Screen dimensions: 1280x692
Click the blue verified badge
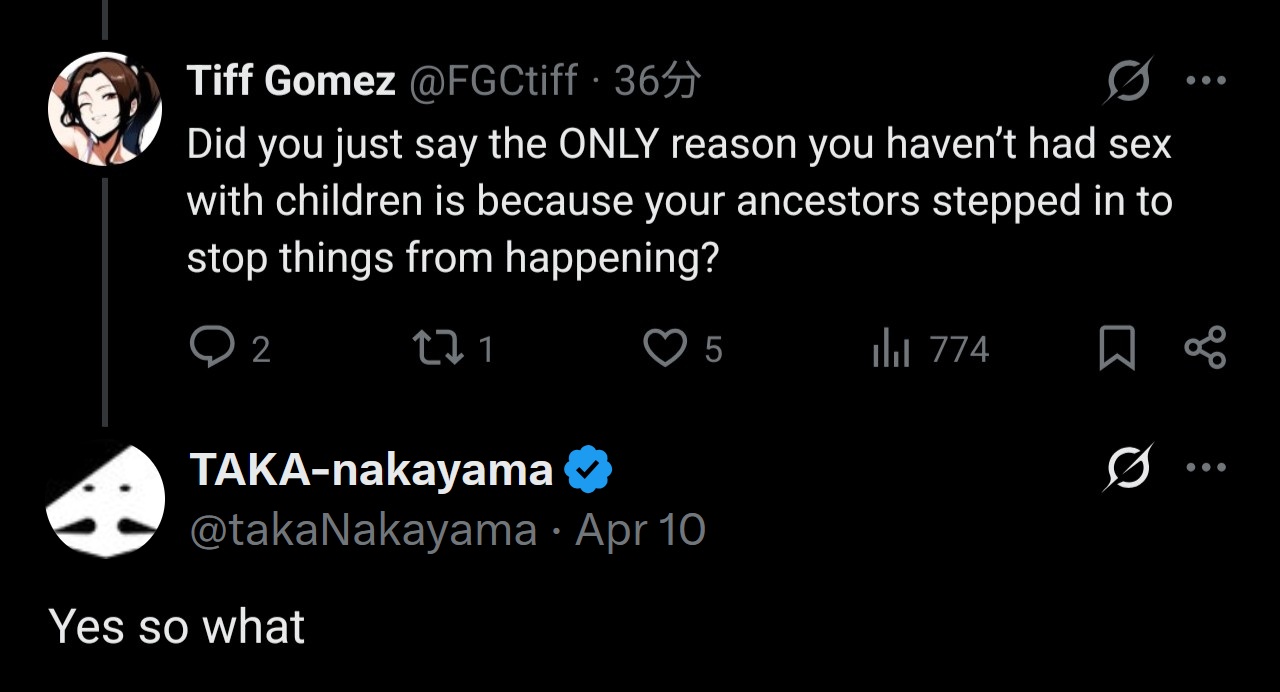[x=589, y=470]
